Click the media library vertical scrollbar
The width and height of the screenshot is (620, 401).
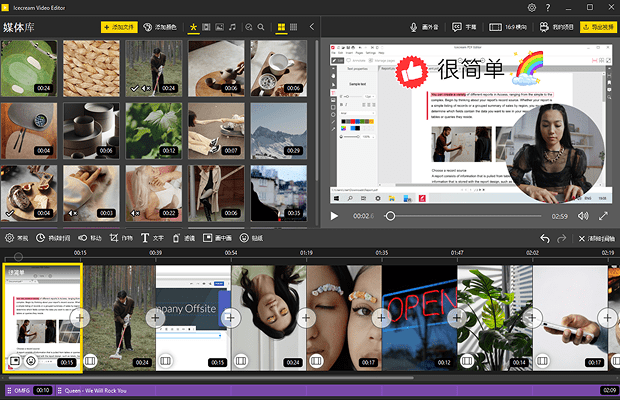pyautogui.click(x=317, y=110)
